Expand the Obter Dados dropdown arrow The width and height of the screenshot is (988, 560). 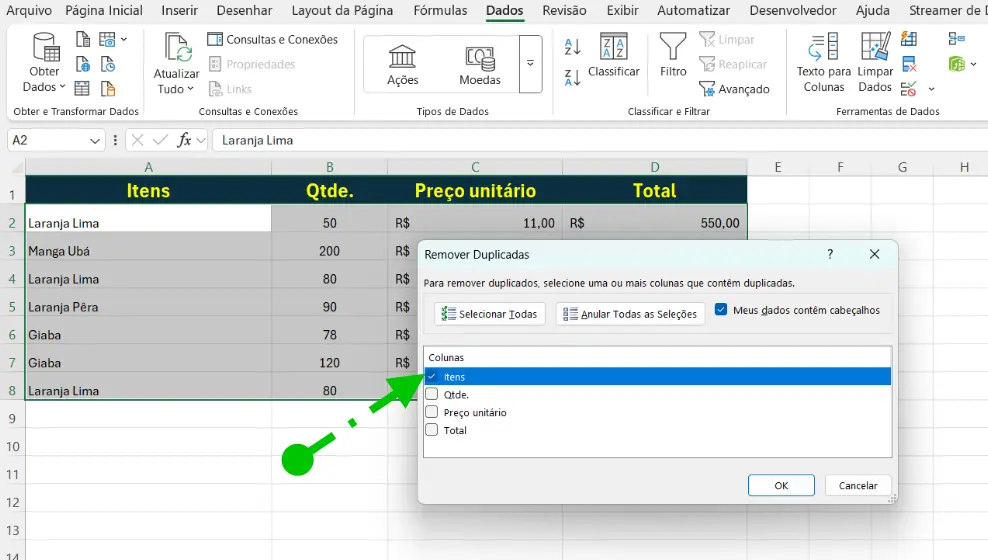point(62,87)
